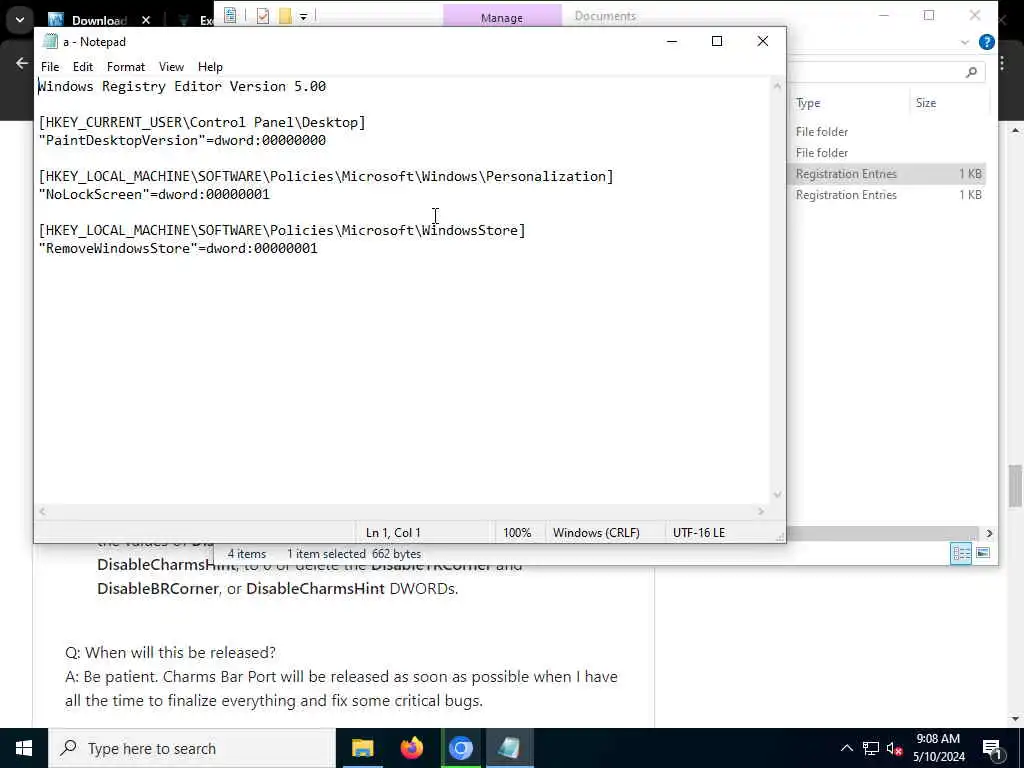Image resolution: width=1024 pixels, height=768 pixels.
Task: Click the Properties icon in Explorer quick access toolbar
Action: (x=230, y=16)
